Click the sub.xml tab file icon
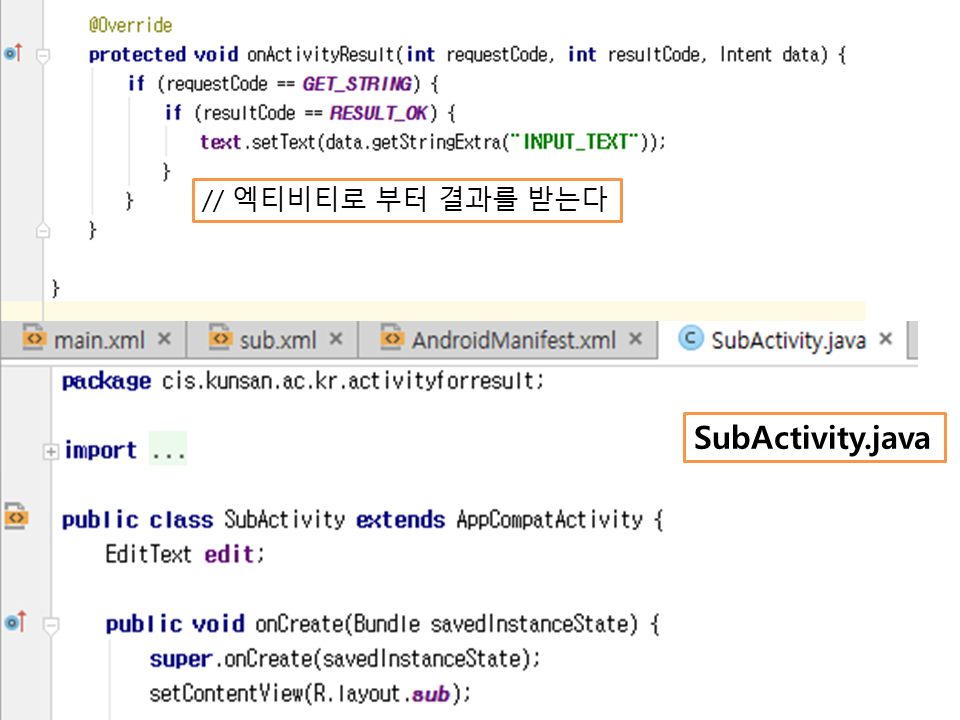The height and width of the screenshot is (720, 960). 220,339
